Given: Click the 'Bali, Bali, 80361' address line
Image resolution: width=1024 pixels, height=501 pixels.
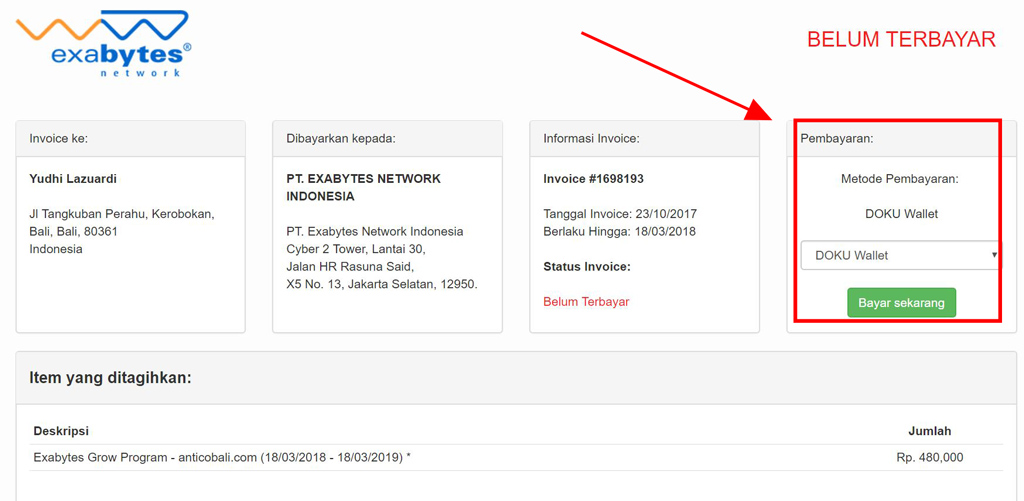Looking at the screenshot, I should pyautogui.click(x=74, y=231).
